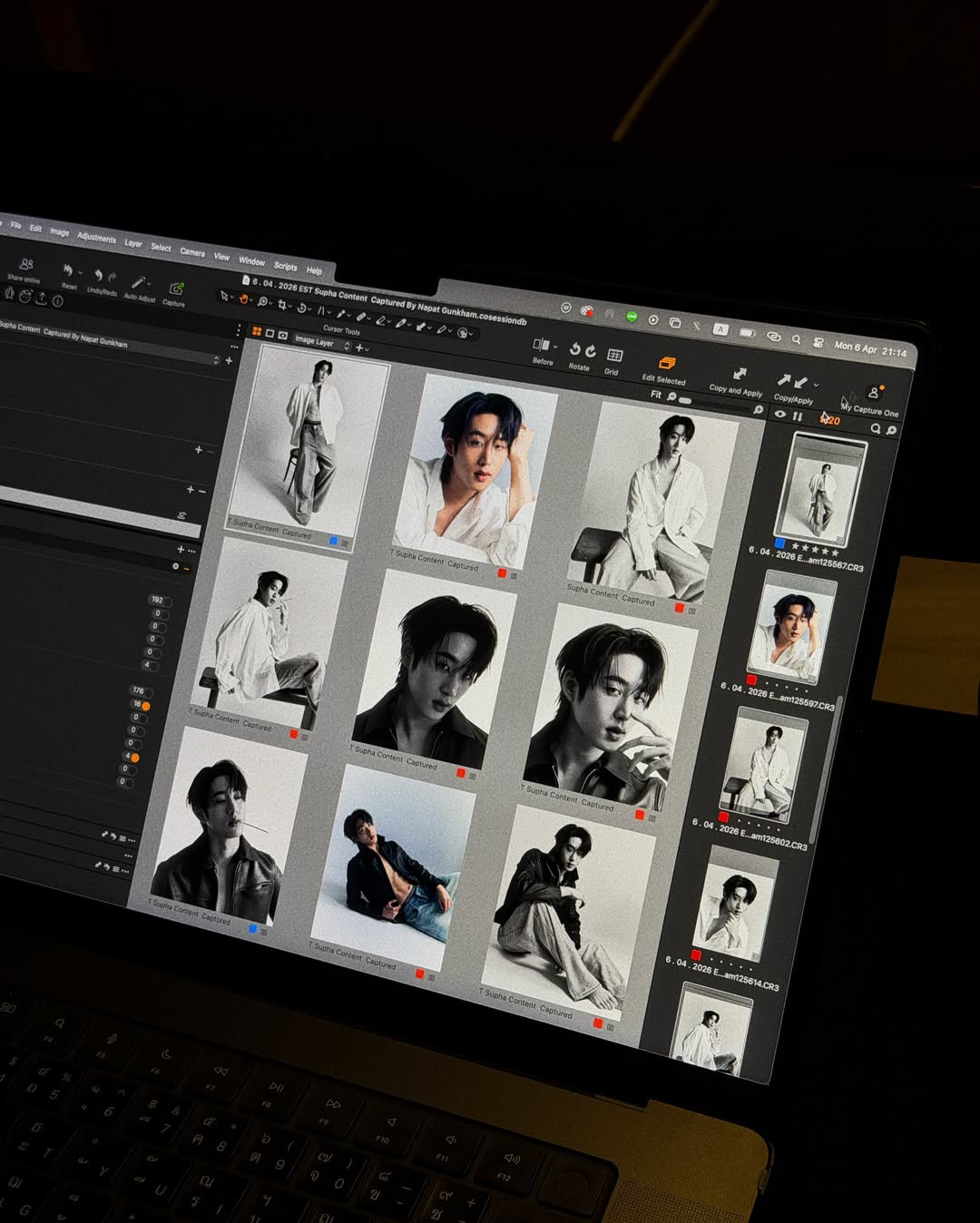The height and width of the screenshot is (1223, 980).
Task: Select the orange Pan hand tool
Action: click(x=242, y=298)
